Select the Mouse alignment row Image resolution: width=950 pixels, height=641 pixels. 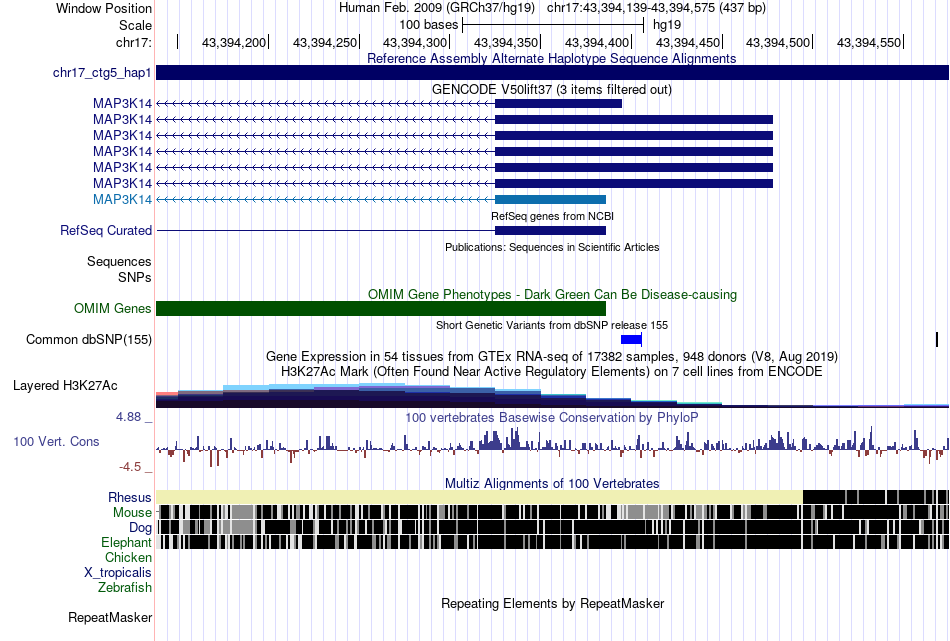(552, 512)
